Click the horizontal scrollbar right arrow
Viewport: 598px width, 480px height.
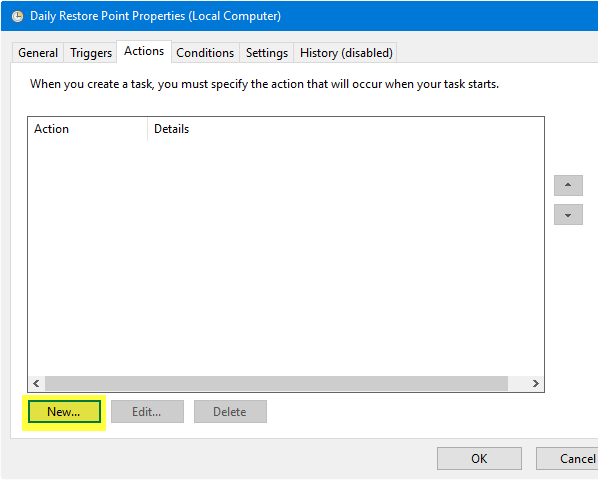[x=535, y=383]
